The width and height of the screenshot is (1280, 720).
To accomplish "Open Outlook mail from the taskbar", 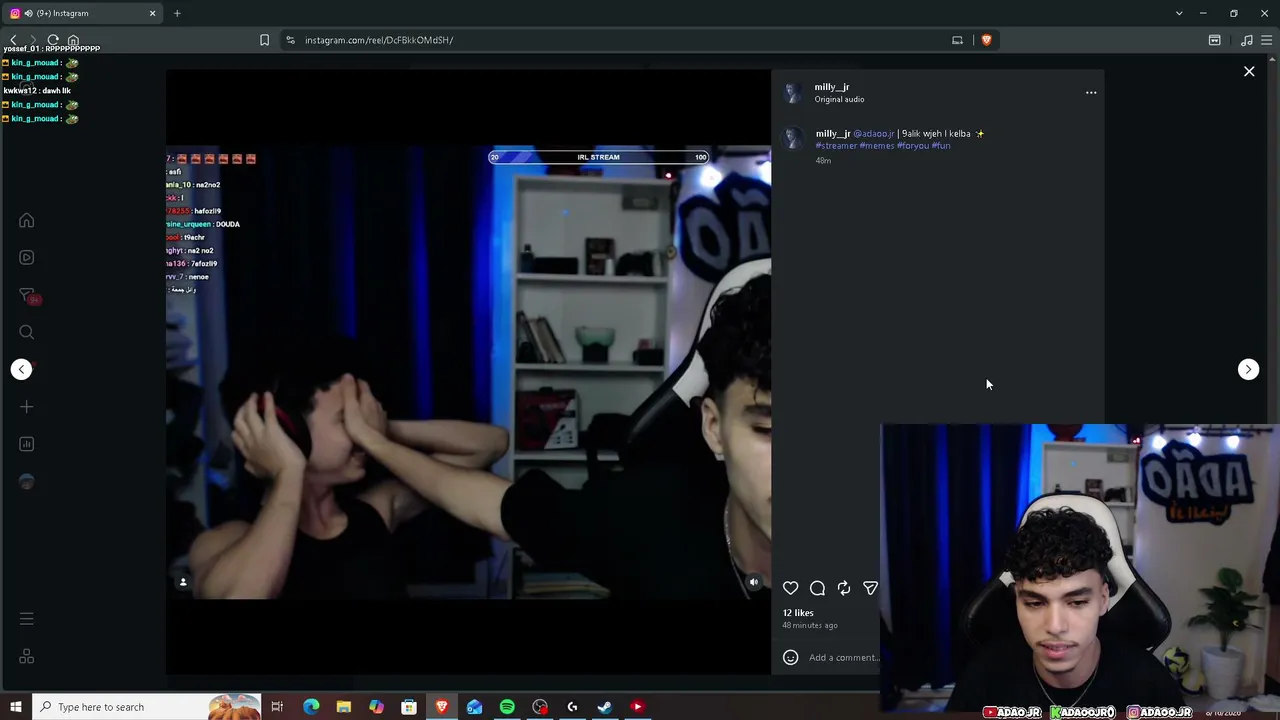I will (474, 707).
